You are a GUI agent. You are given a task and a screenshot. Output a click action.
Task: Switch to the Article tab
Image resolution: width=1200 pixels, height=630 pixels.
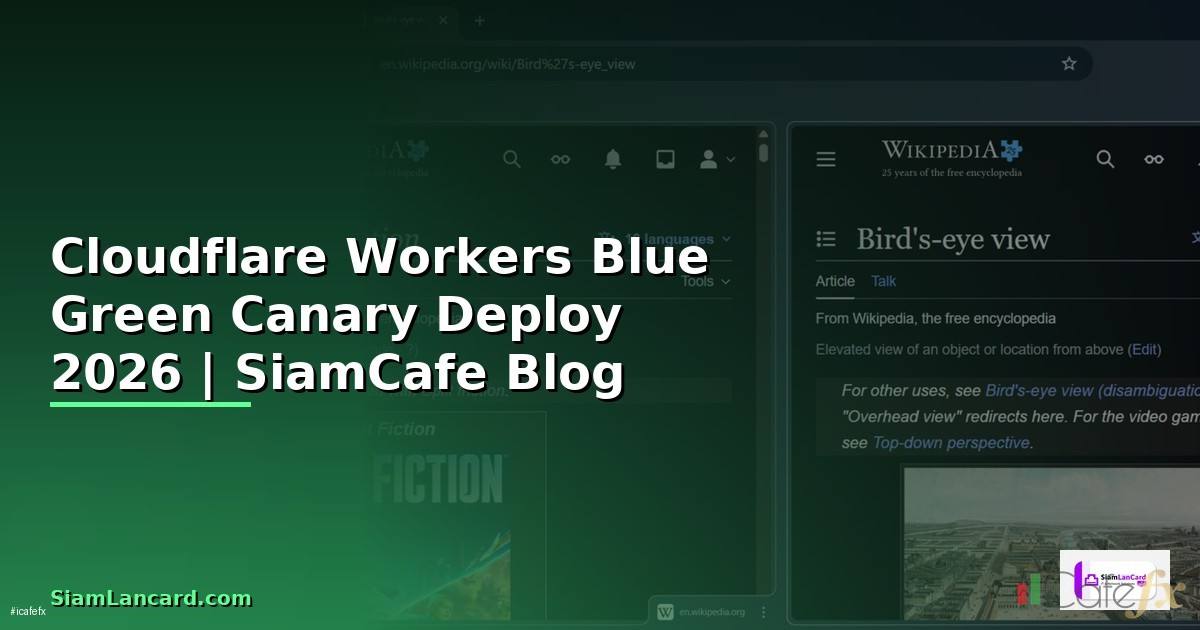[835, 281]
